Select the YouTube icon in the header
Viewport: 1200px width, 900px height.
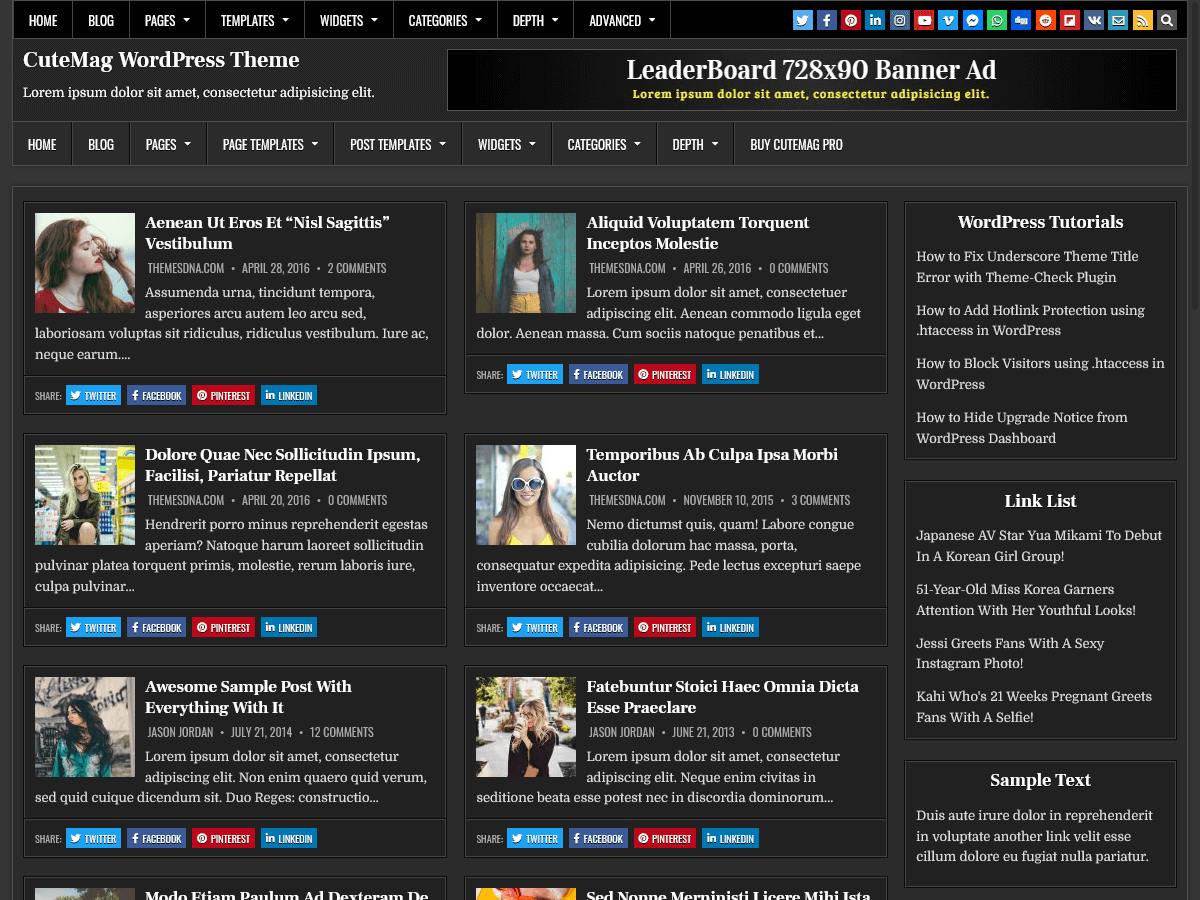(x=923, y=19)
